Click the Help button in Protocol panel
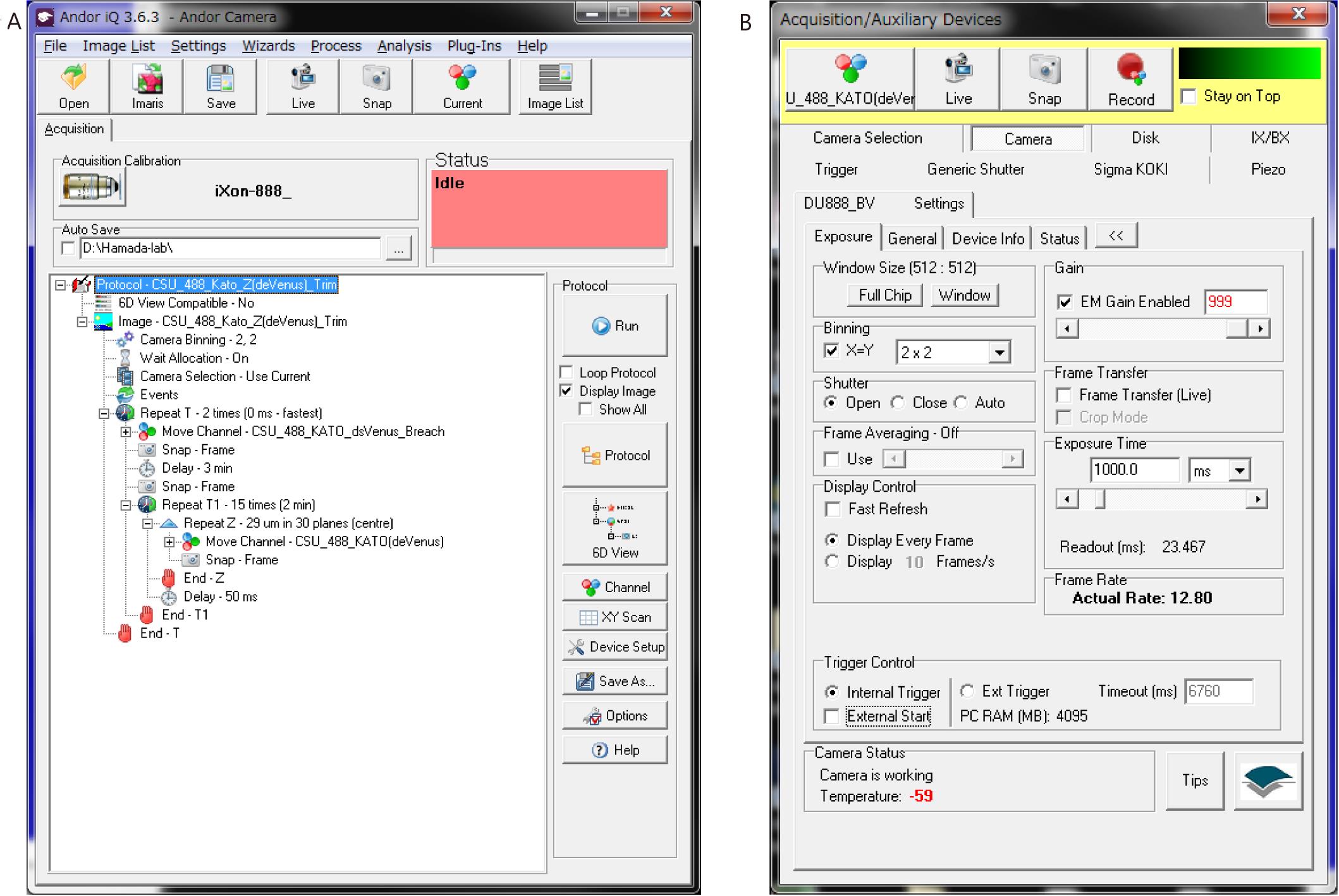The height and width of the screenshot is (896, 1339). [614, 750]
